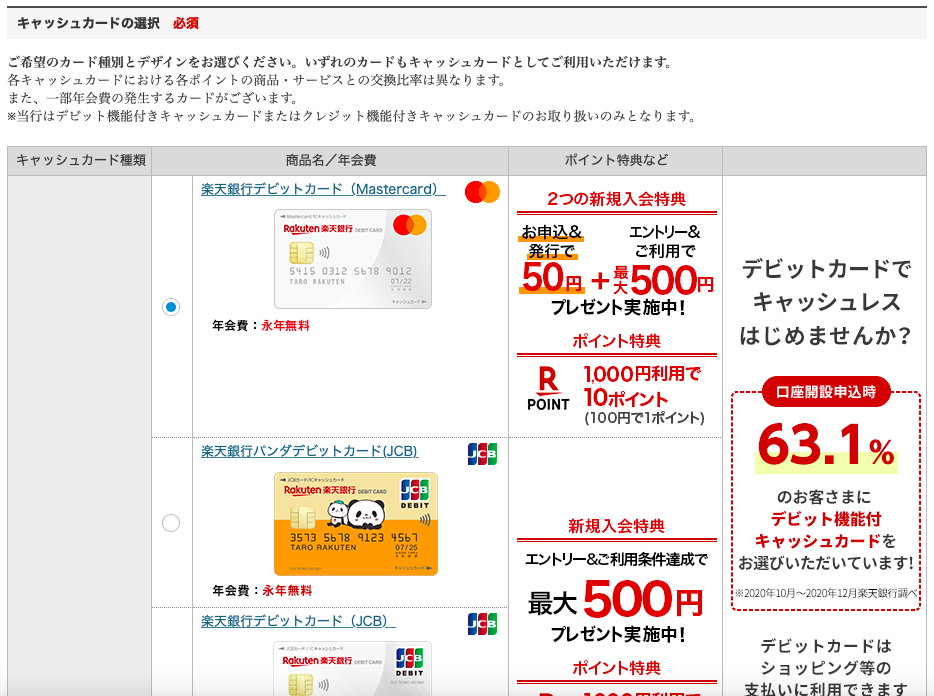
Task: Click the JCB logo beside the Panda debit link
Action: (482, 454)
